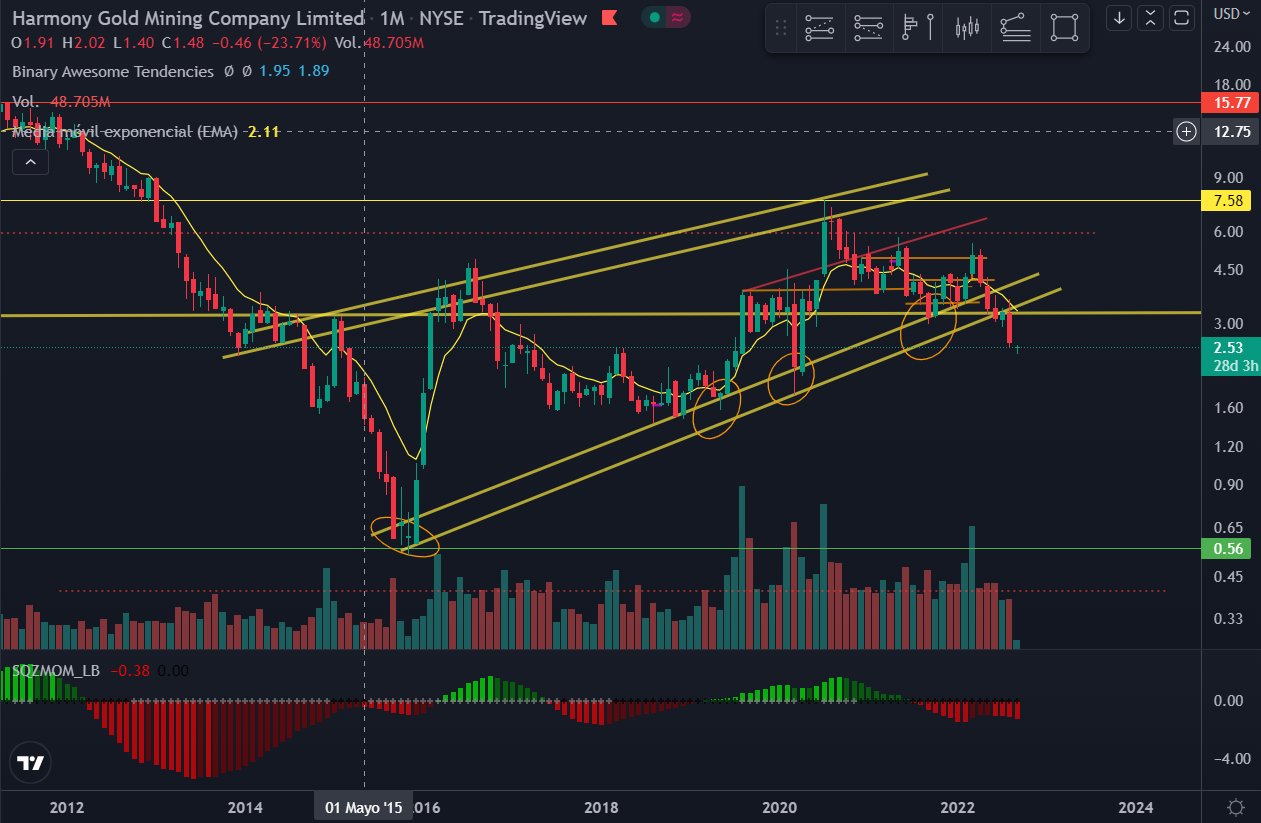Select the Binary Awesome Tendencies indicator legend
The width and height of the screenshot is (1261, 823).
[113, 71]
